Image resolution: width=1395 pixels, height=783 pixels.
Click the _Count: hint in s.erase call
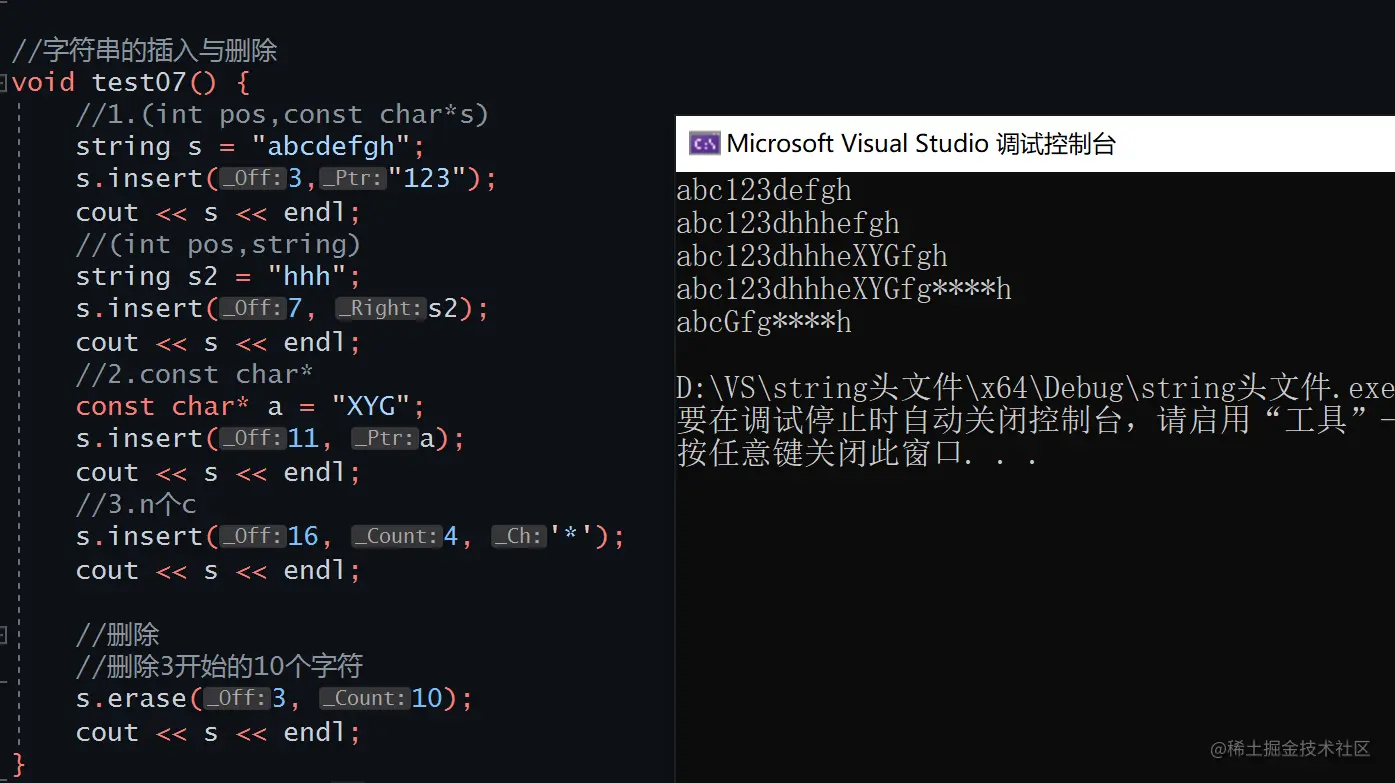pyautogui.click(x=365, y=699)
